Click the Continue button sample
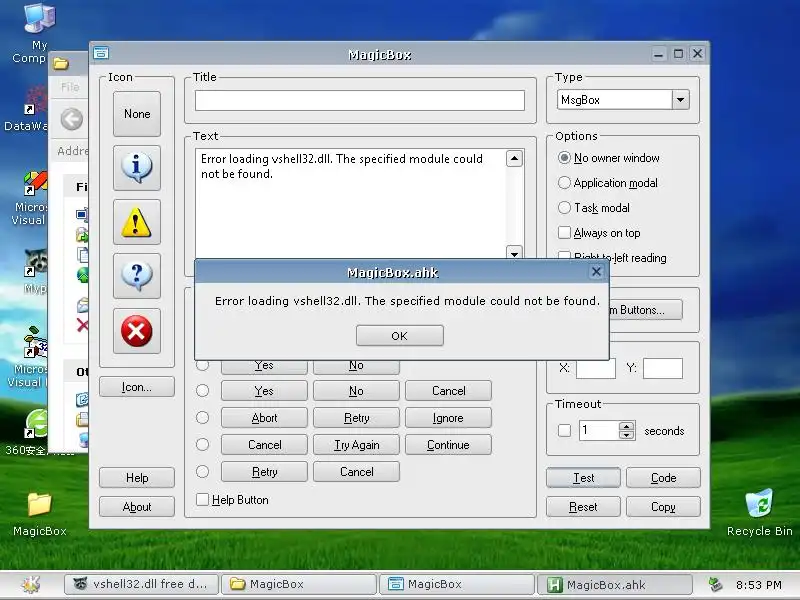The height and width of the screenshot is (600, 800). tap(448, 444)
